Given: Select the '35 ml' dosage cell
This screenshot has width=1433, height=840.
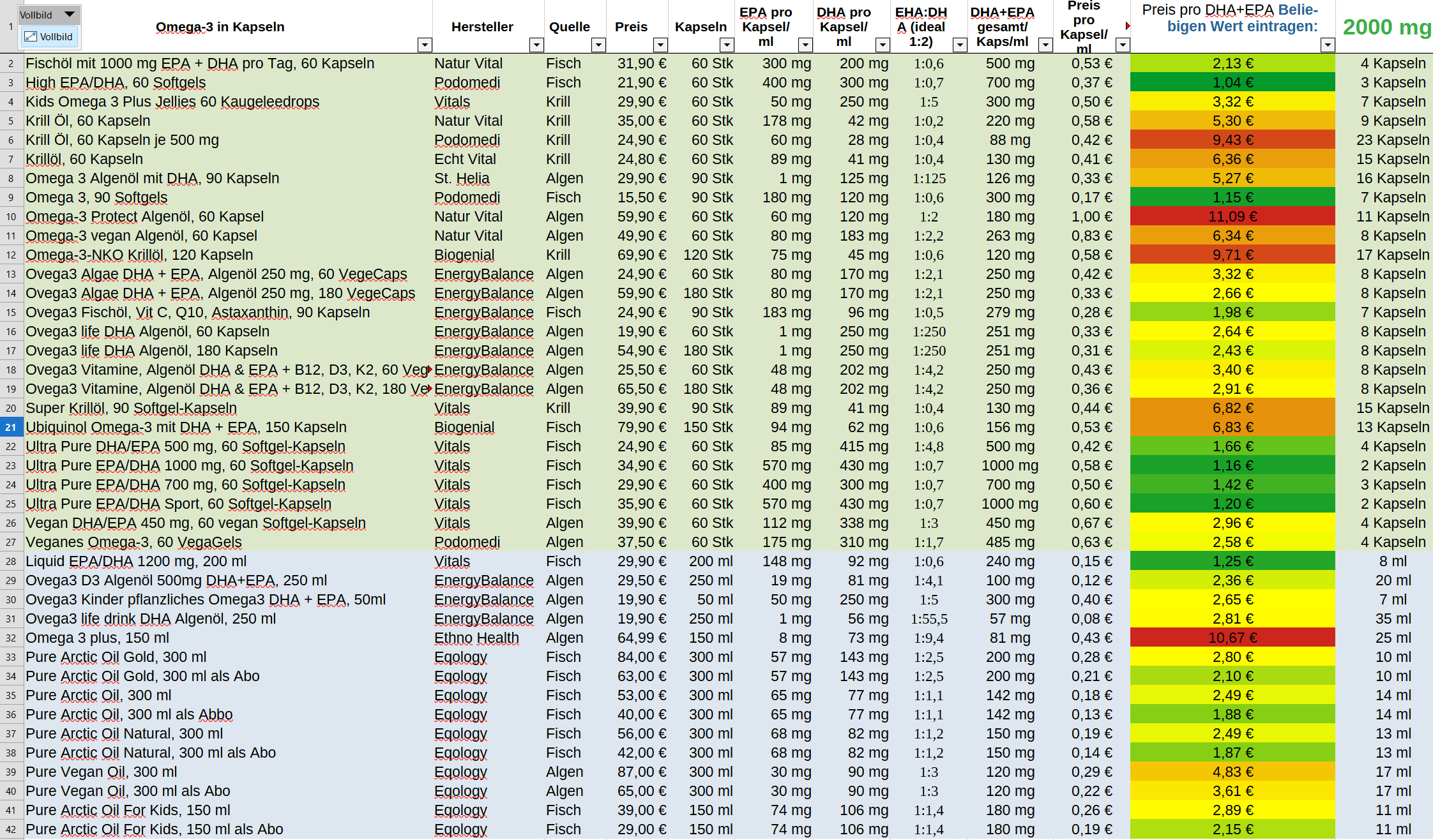Looking at the screenshot, I should pyautogui.click(x=1384, y=619).
